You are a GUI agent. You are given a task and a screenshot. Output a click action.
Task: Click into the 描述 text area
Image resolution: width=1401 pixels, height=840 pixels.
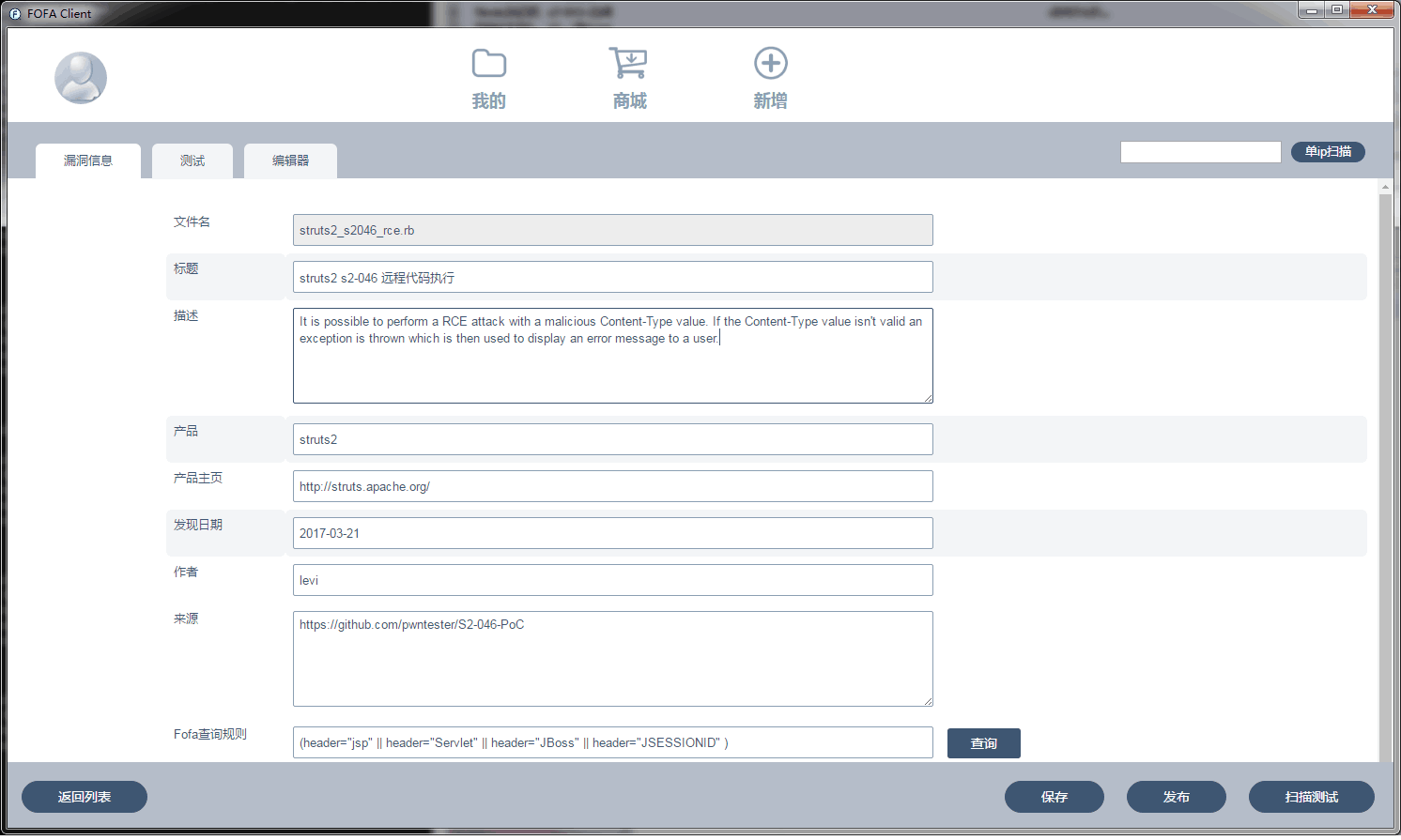click(x=613, y=356)
